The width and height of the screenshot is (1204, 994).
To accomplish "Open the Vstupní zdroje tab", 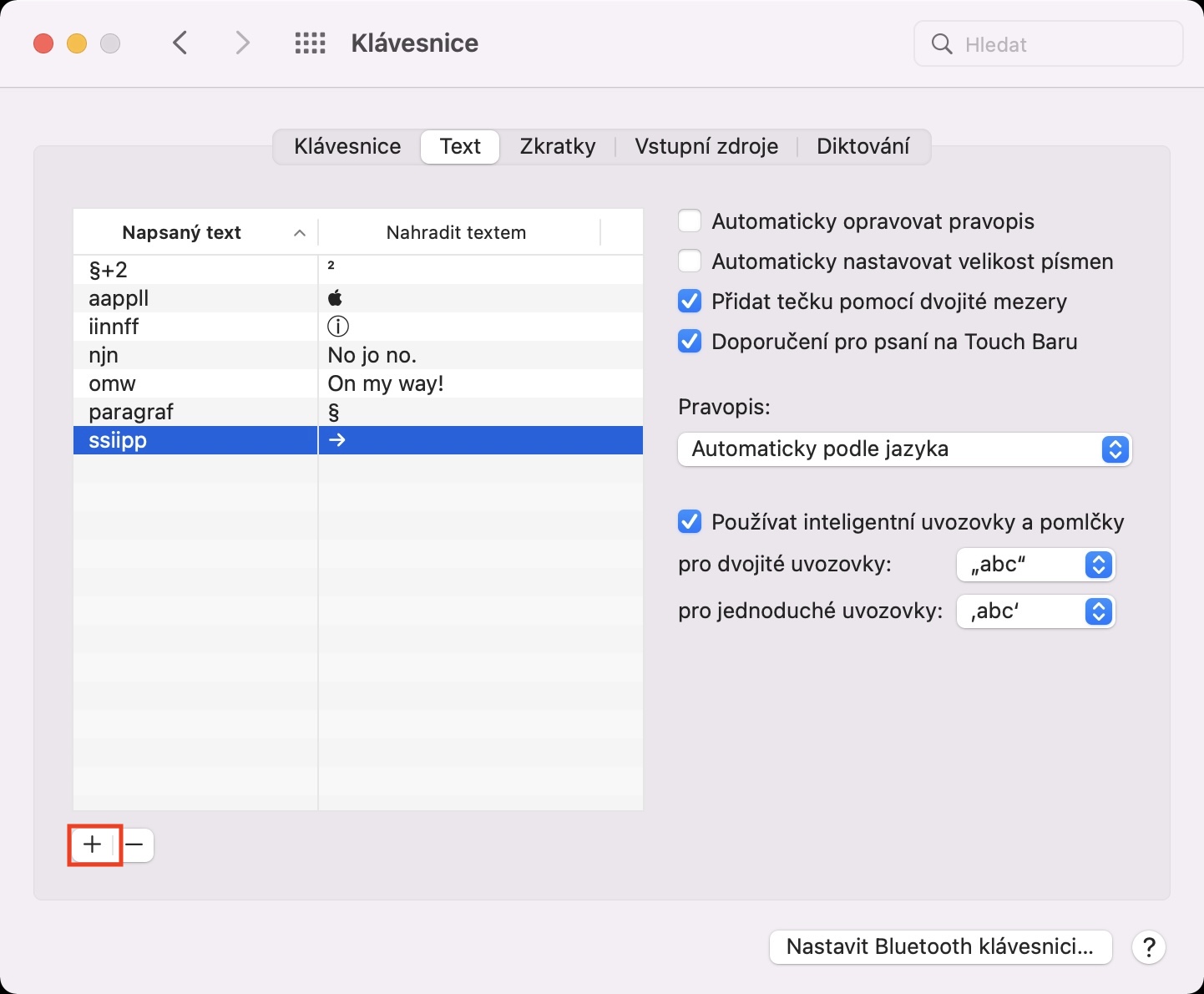I will (706, 147).
